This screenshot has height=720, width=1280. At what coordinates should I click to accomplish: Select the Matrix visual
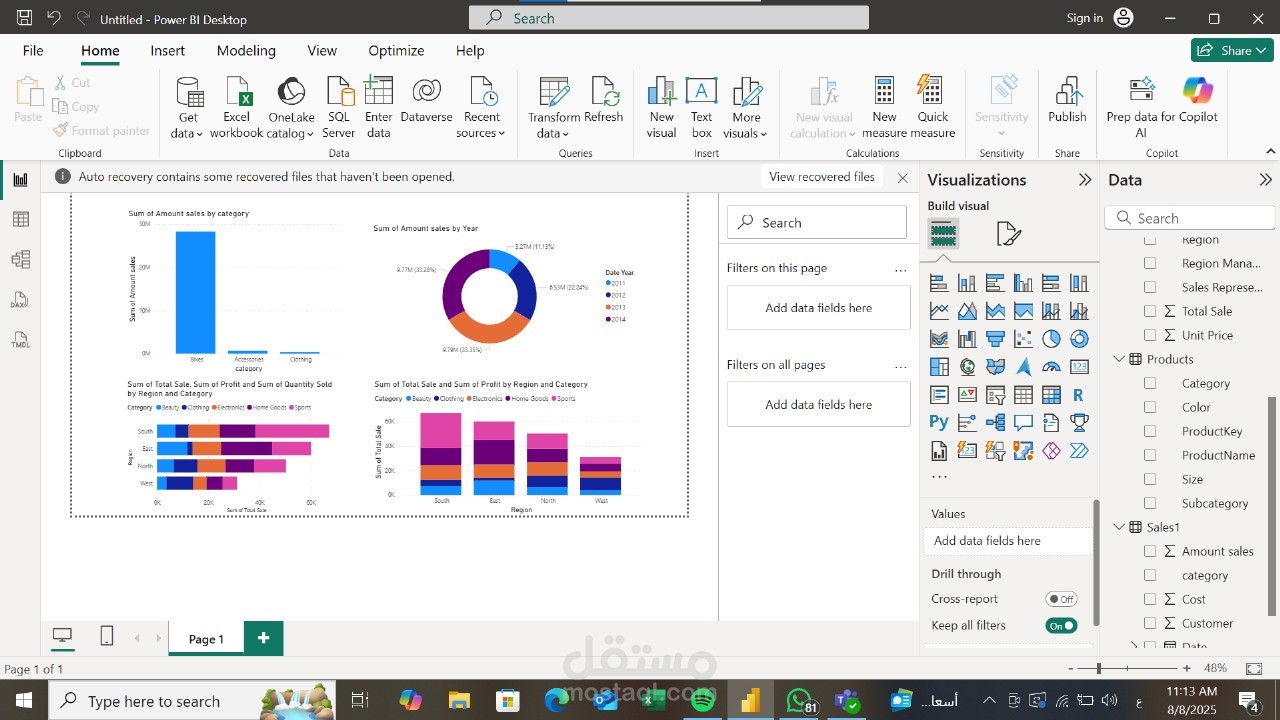click(x=1051, y=395)
